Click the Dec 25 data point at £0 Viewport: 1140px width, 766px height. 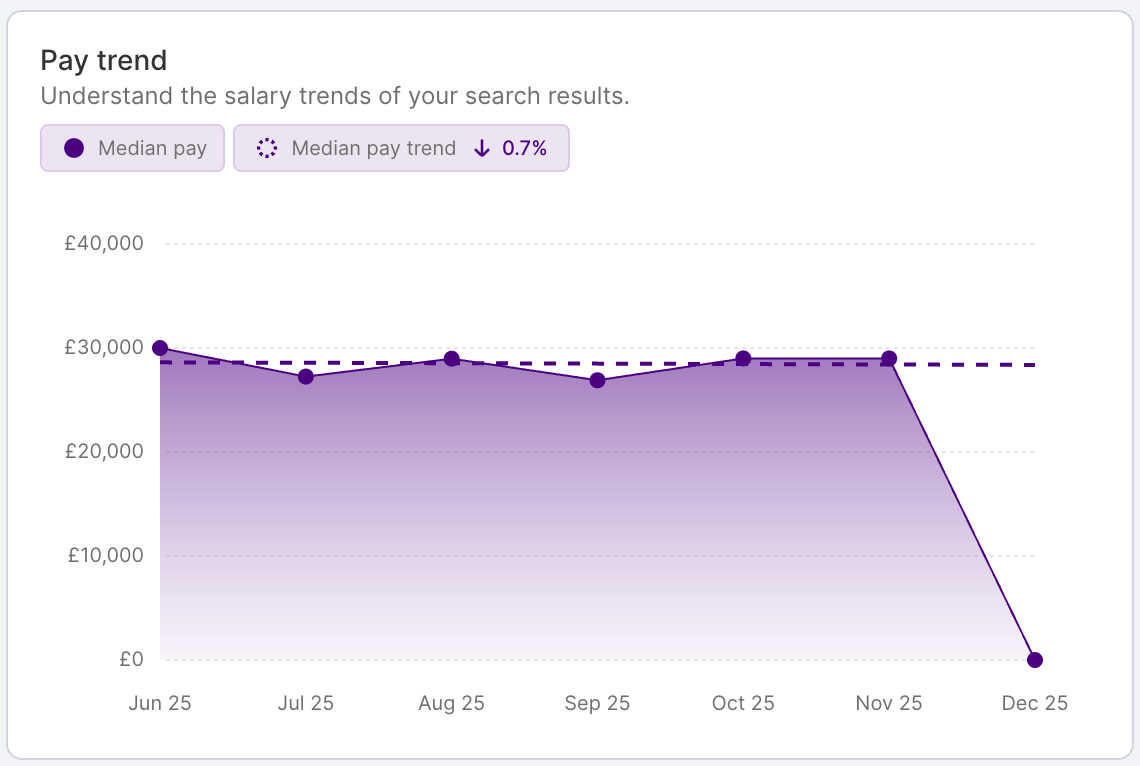pos(1035,659)
